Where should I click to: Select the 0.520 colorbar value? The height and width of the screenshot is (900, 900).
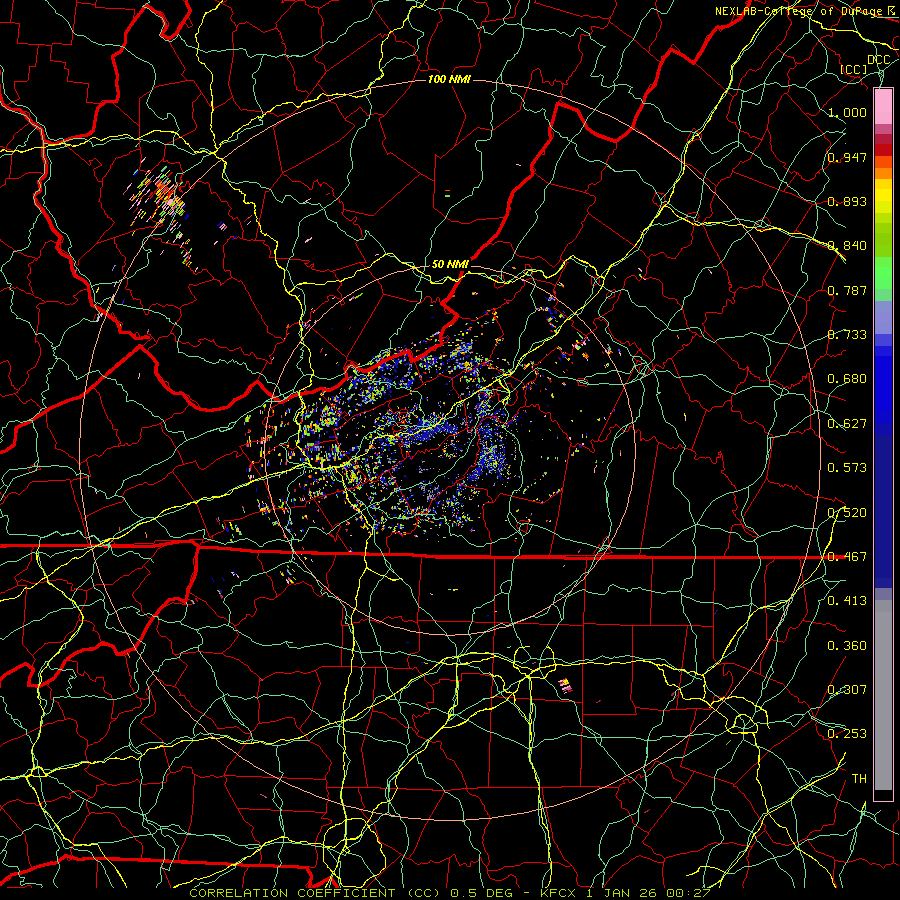(847, 512)
